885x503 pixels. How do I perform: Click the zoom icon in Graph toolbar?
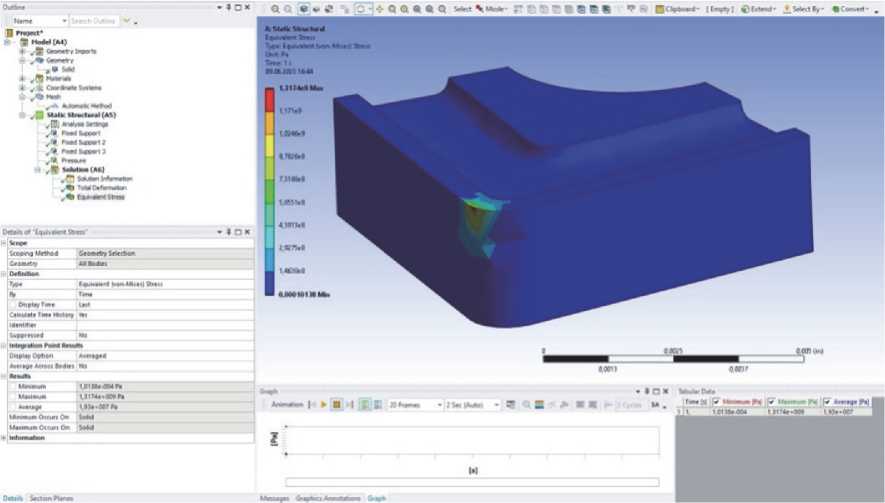click(526, 405)
